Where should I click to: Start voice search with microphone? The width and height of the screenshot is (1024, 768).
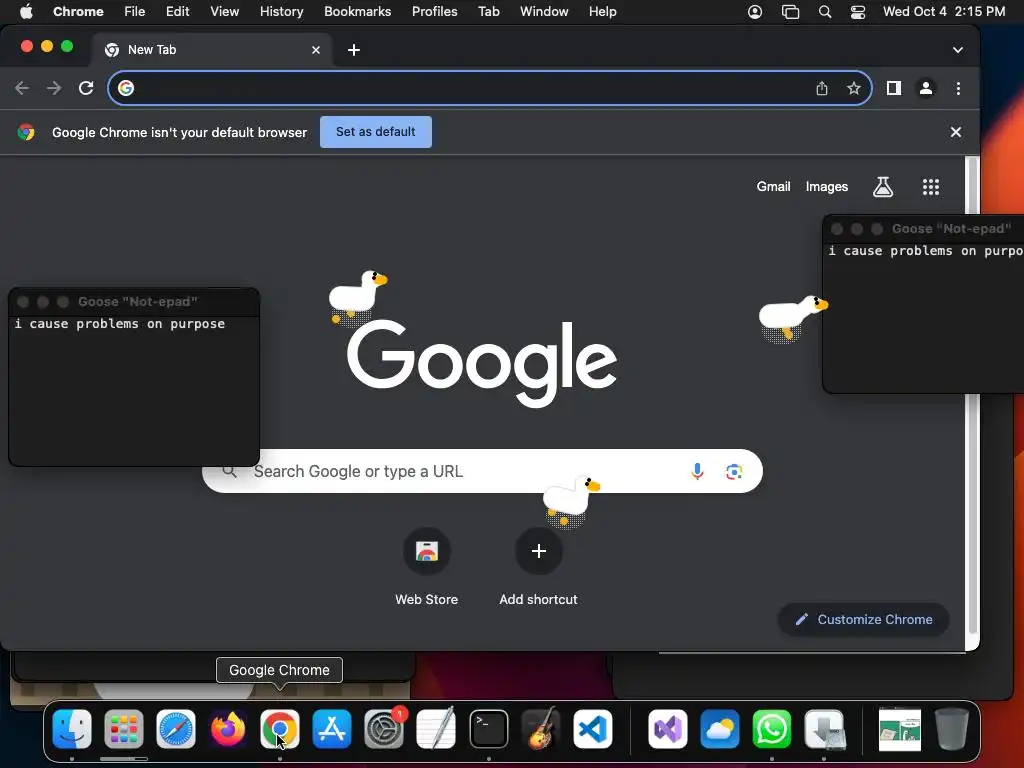pos(697,471)
